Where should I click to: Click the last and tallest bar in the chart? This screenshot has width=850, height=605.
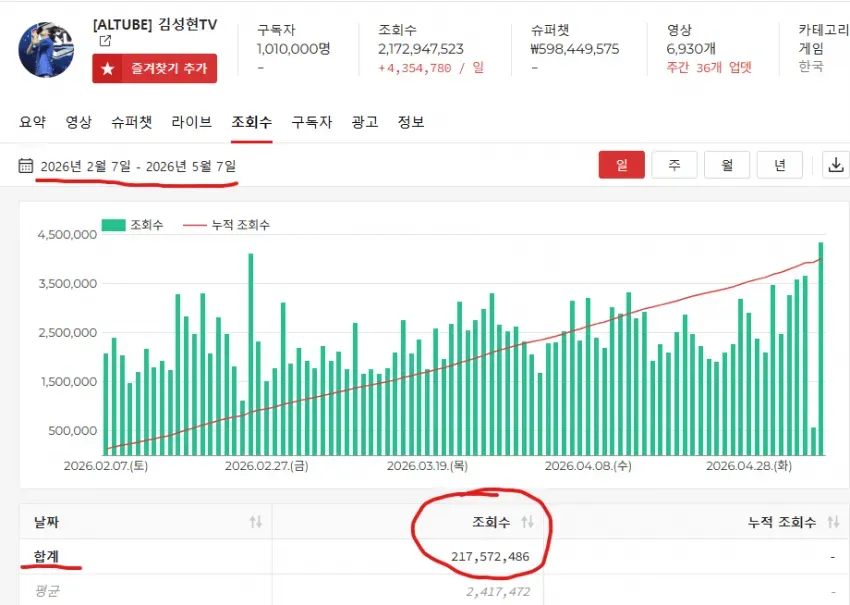coord(821,349)
